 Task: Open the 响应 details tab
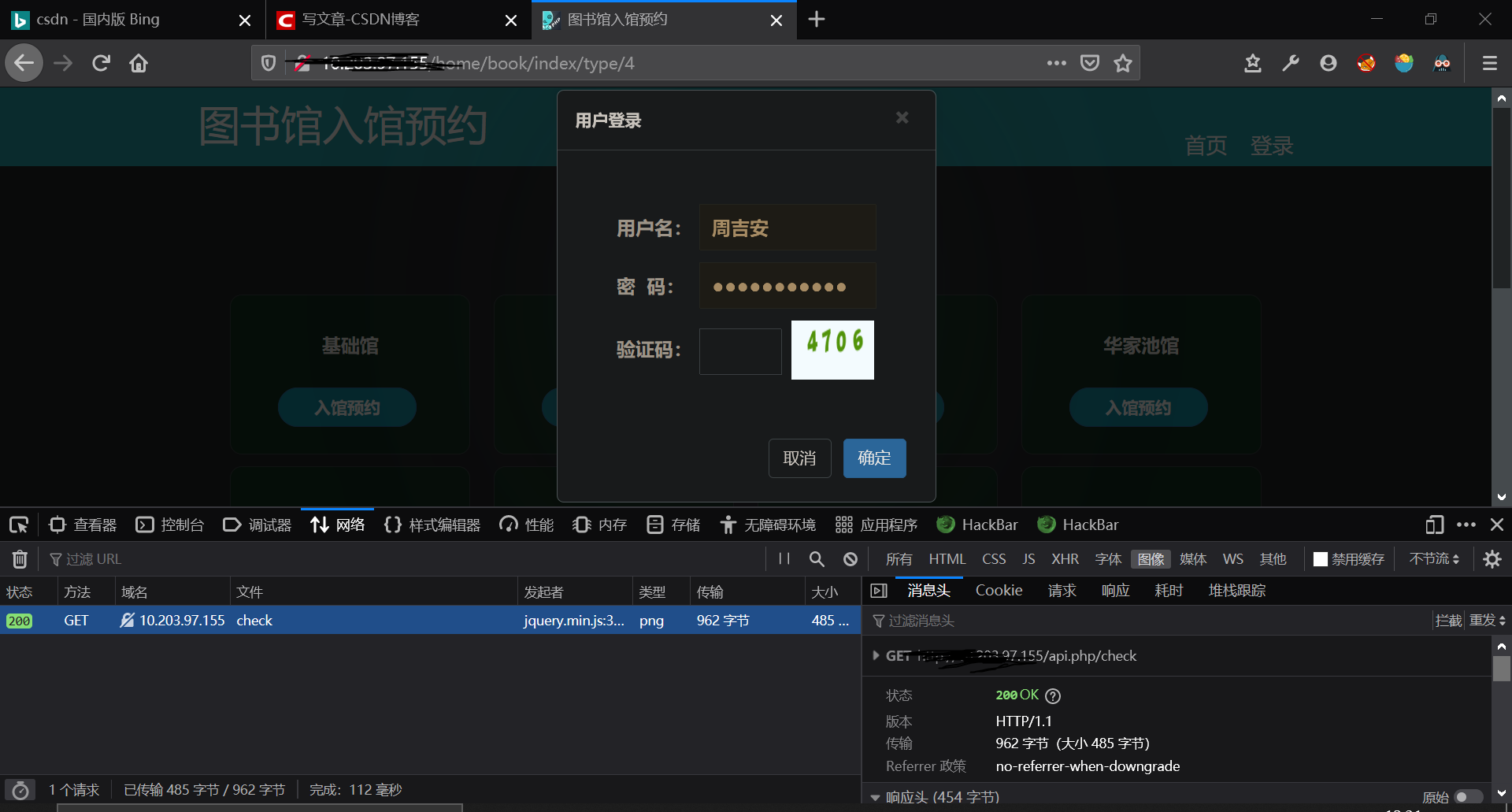1115,591
